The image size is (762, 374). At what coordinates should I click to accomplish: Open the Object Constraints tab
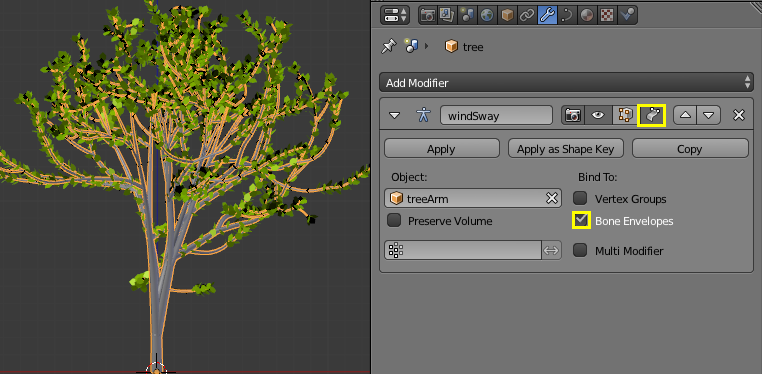(527, 16)
